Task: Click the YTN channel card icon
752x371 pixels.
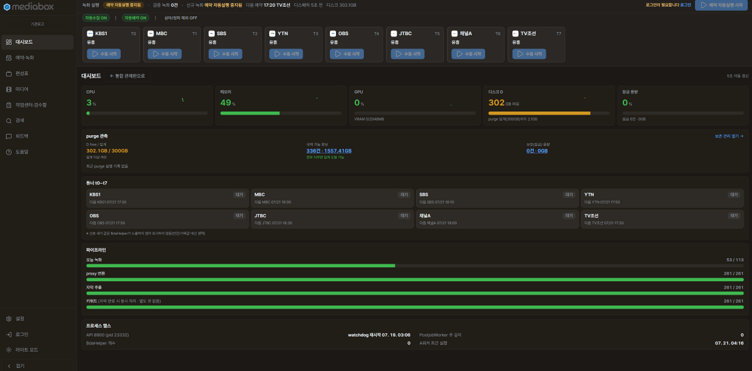Action: click(272, 34)
